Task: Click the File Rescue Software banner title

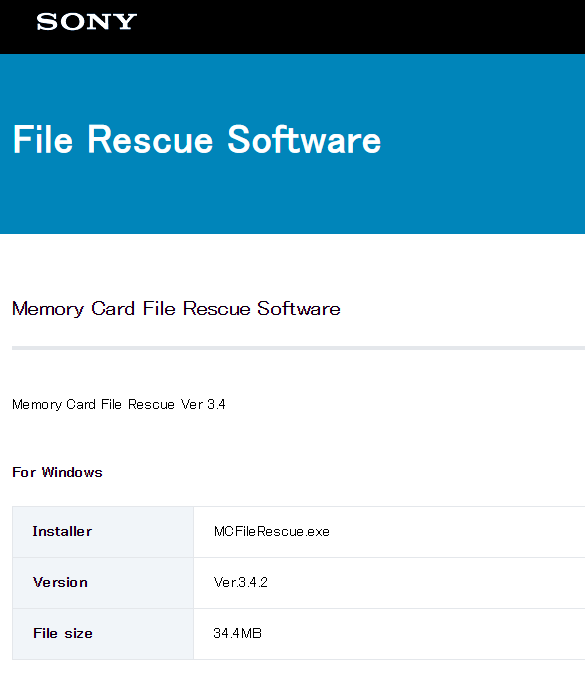Action: coord(197,139)
